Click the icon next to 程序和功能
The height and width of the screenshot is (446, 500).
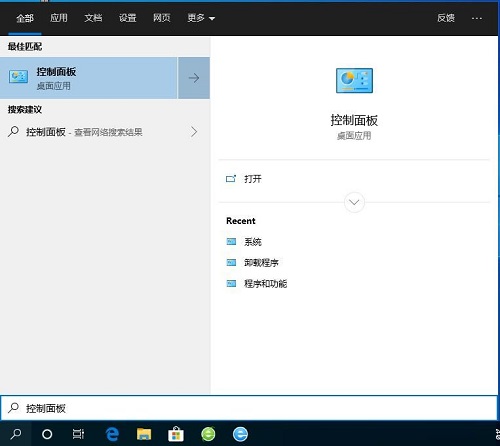click(x=231, y=284)
